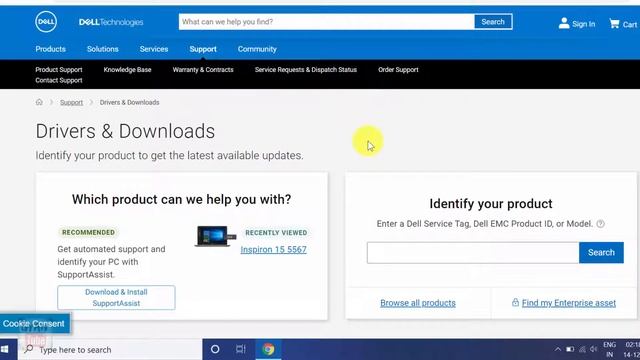The height and width of the screenshot is (360, 640).
Task: Click the RECOMMENDED badge label
Action: point(88,232)
